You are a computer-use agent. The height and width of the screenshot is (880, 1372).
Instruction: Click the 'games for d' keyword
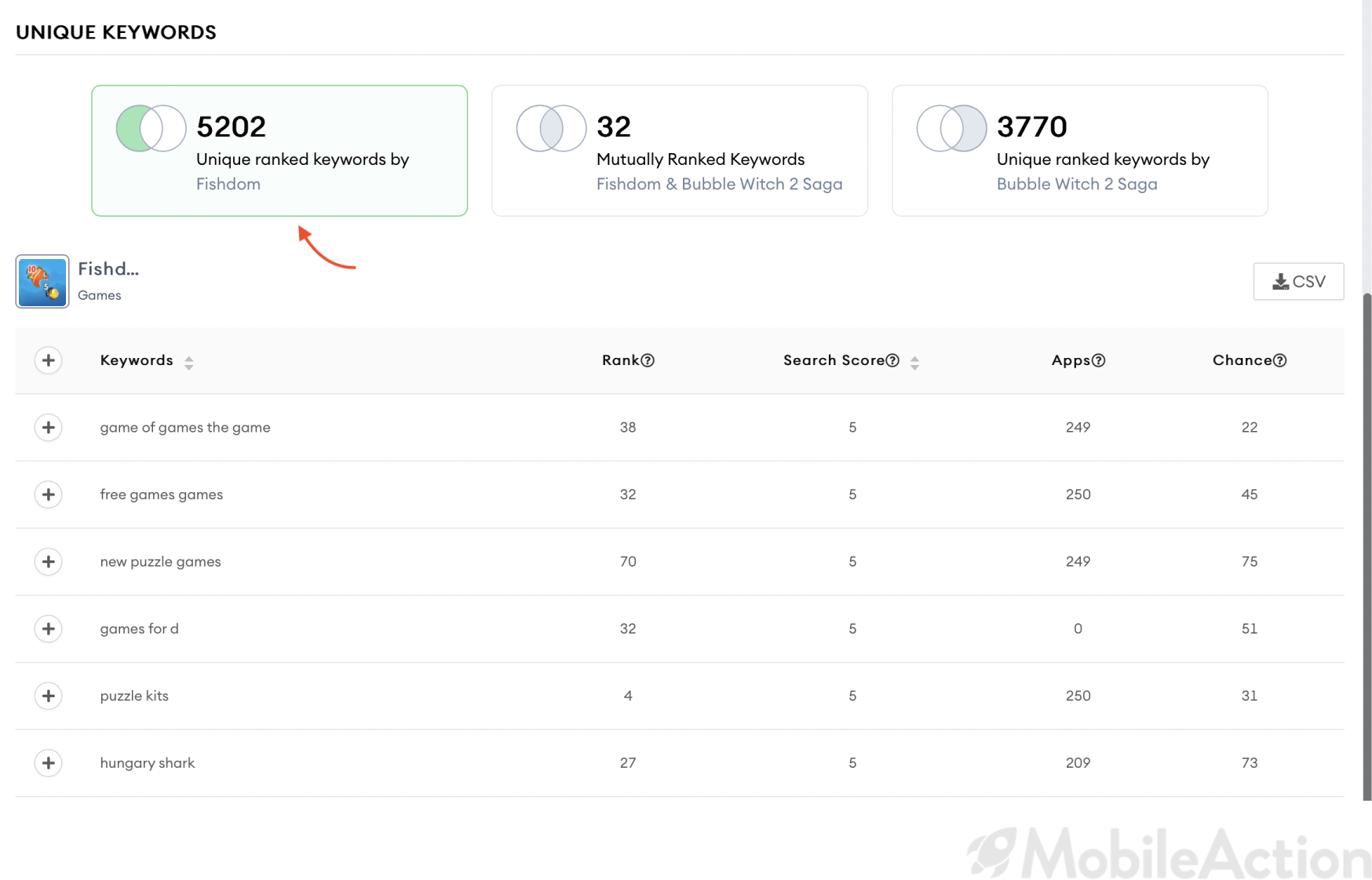click(x=140, y=629)
